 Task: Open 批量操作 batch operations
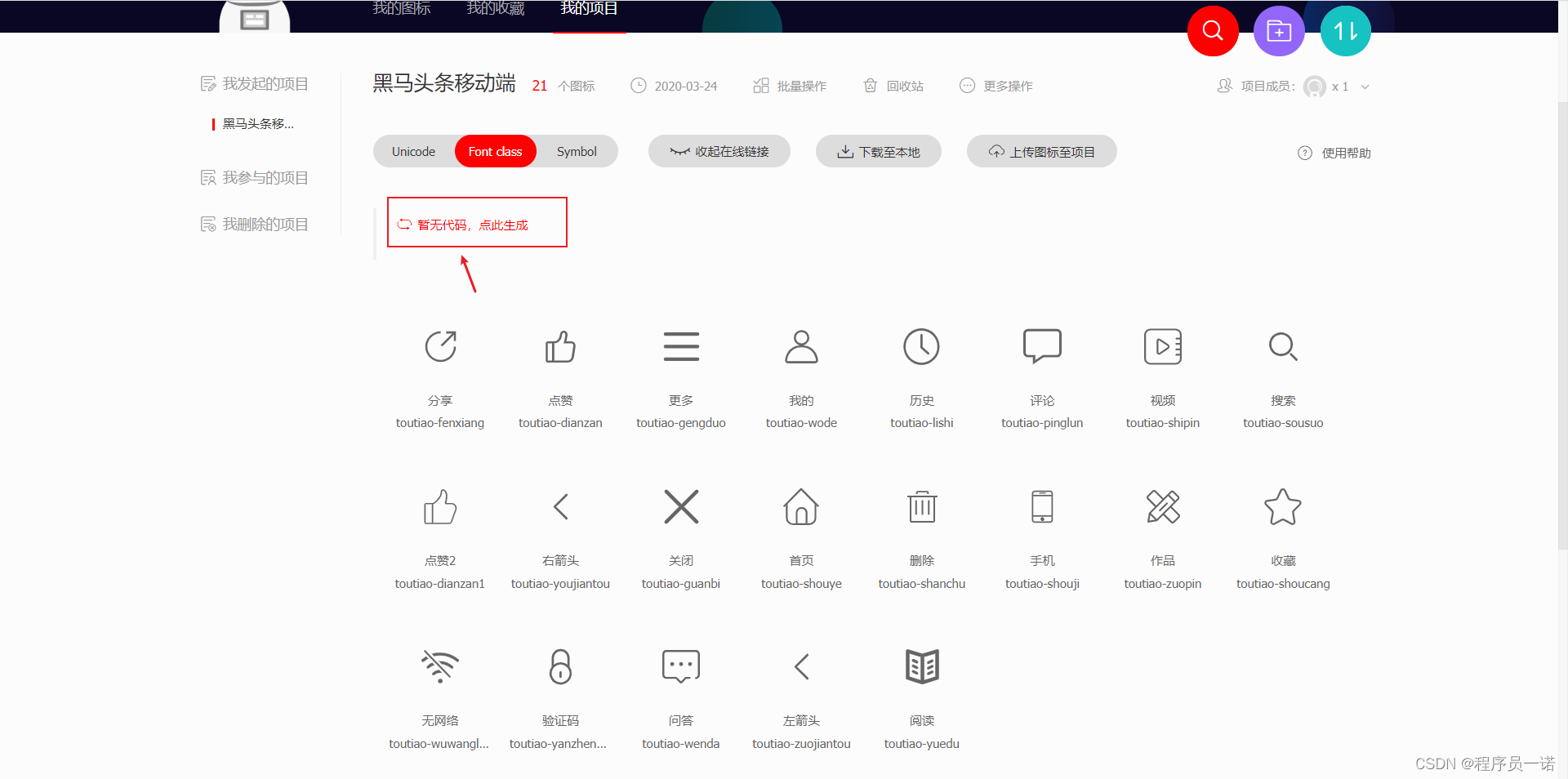(789, 86)
